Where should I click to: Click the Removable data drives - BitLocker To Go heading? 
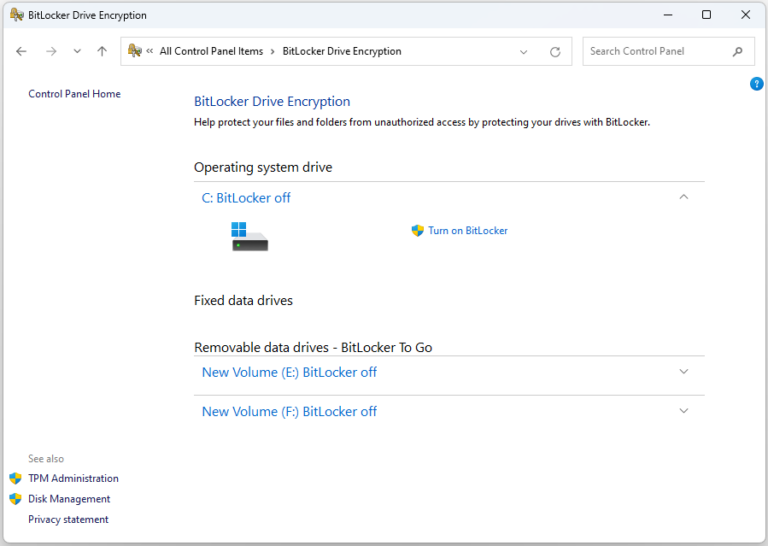(313, 347)
